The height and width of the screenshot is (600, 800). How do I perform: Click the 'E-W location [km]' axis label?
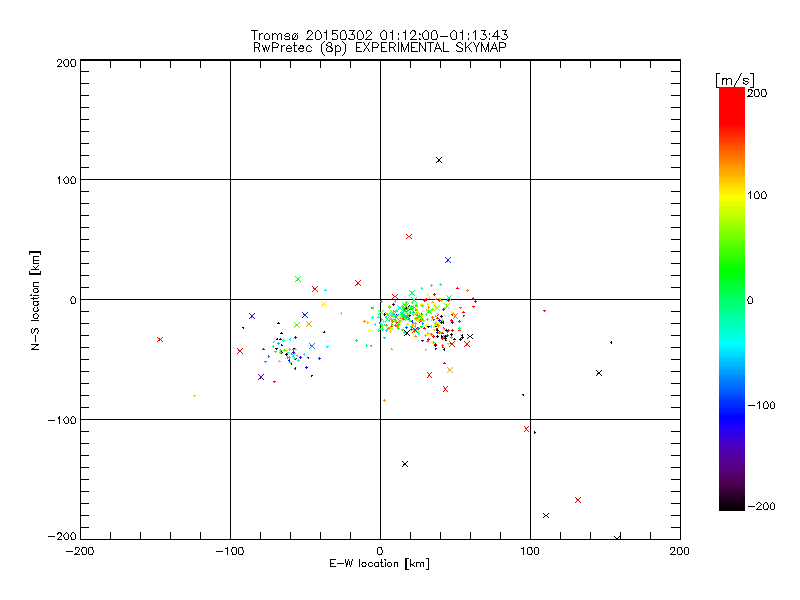point(379,563)
